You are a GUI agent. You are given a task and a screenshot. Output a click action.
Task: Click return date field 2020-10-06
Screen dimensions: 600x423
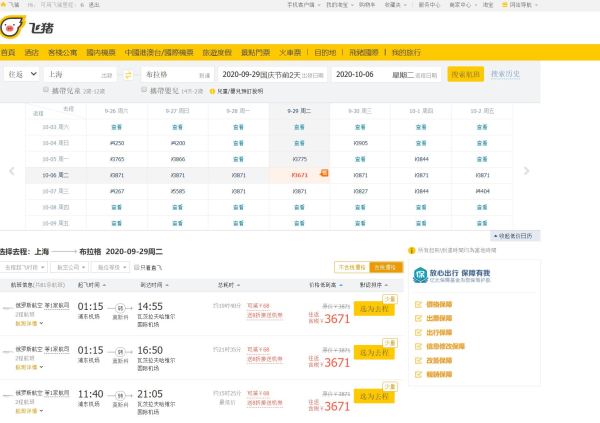[x=386, y=74]
